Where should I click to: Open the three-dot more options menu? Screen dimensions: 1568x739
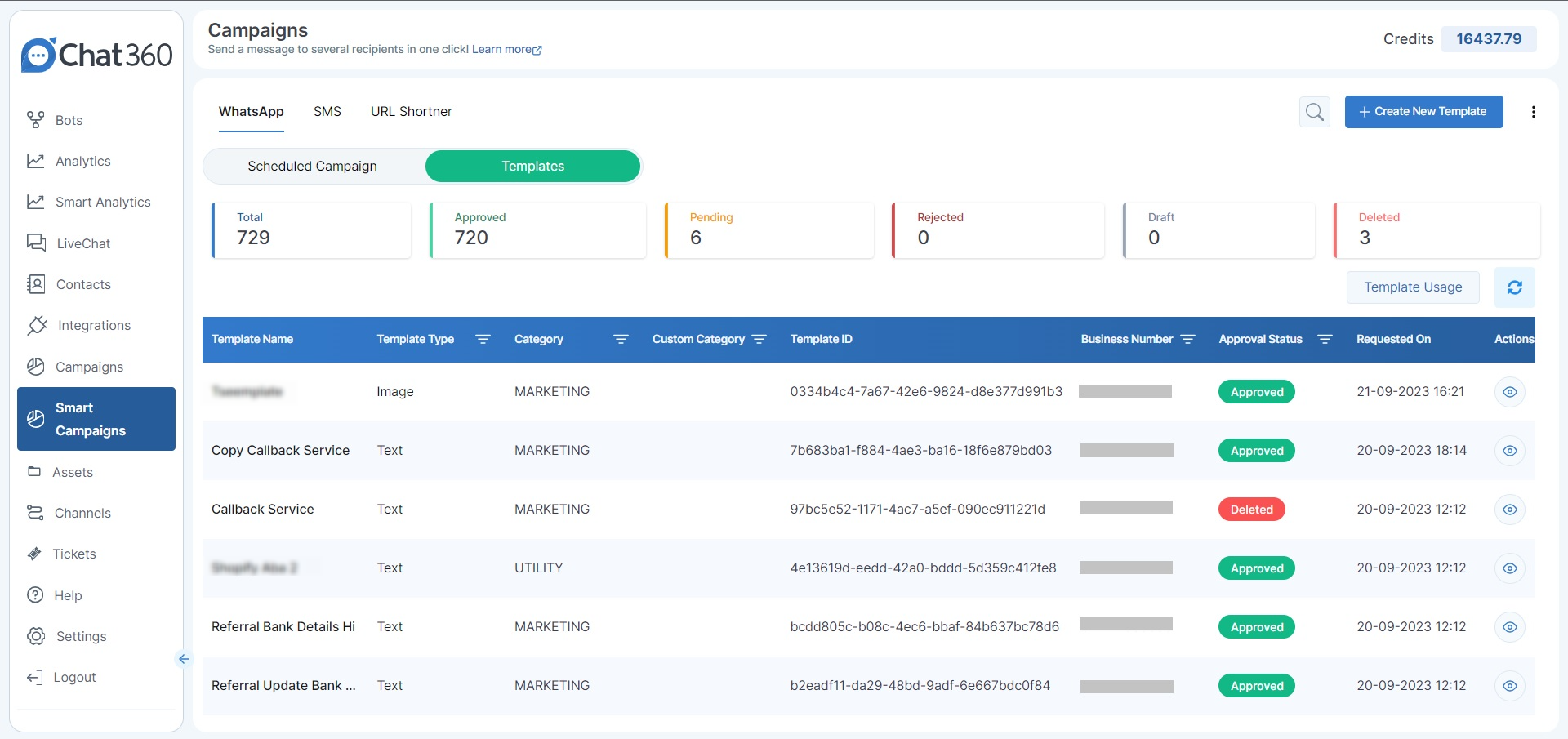pyautogui.click(x=1534, y=112)
